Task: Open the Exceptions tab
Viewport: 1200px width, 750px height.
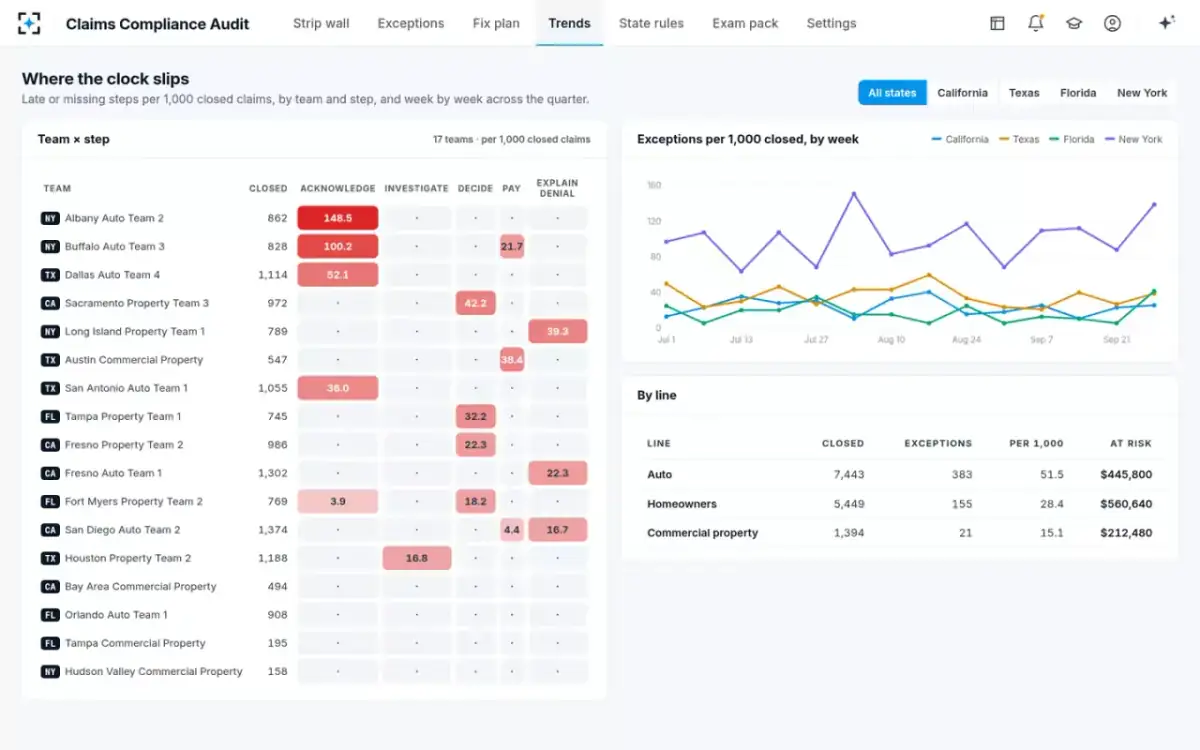Action: 411,23
